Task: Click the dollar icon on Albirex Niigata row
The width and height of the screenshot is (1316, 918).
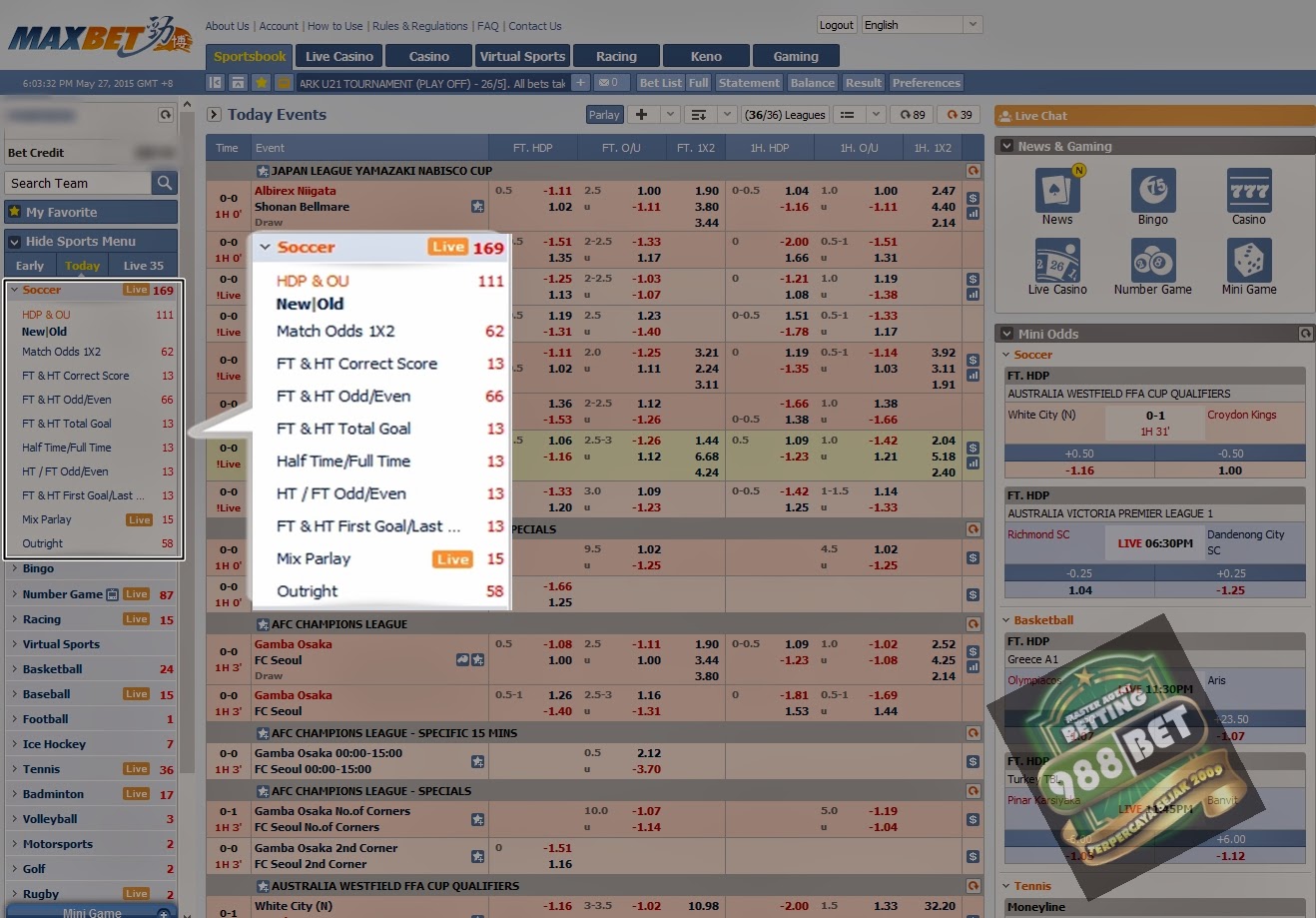Action: pos(973,198)
